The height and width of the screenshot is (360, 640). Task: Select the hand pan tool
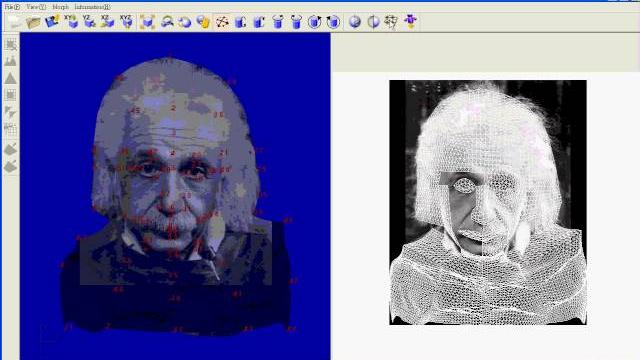coord(203,22)
